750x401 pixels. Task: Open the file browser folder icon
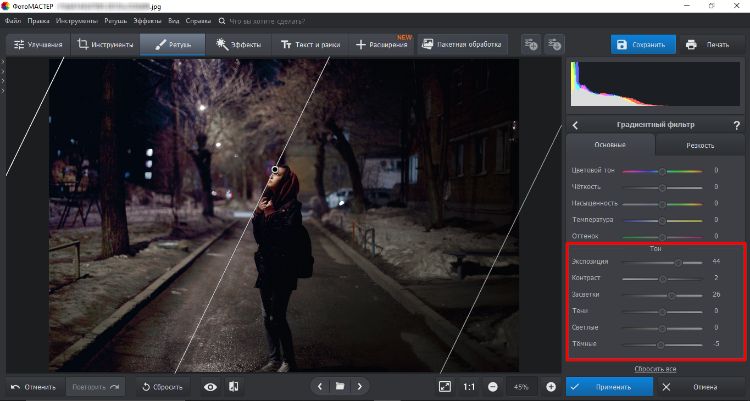pyautogui.click(x=340, y=386)
